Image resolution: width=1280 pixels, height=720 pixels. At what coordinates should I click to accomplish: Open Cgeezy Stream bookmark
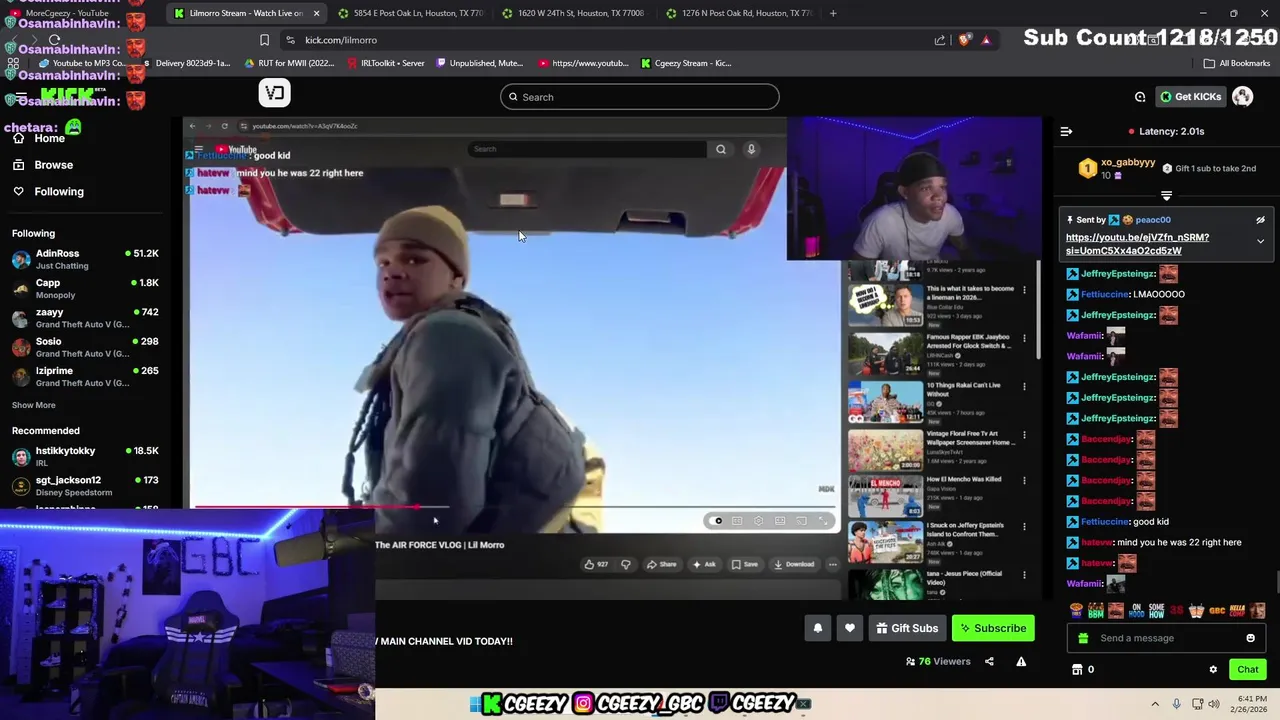[686, 63]
